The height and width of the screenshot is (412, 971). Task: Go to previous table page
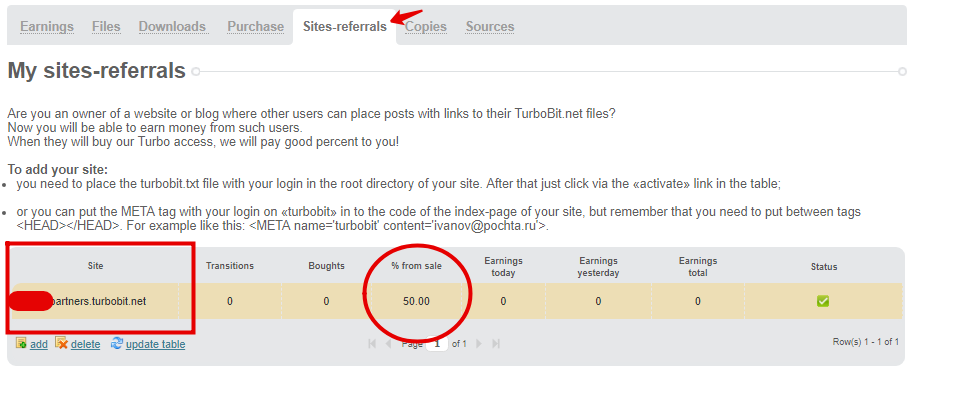click(x=388, y=343)
